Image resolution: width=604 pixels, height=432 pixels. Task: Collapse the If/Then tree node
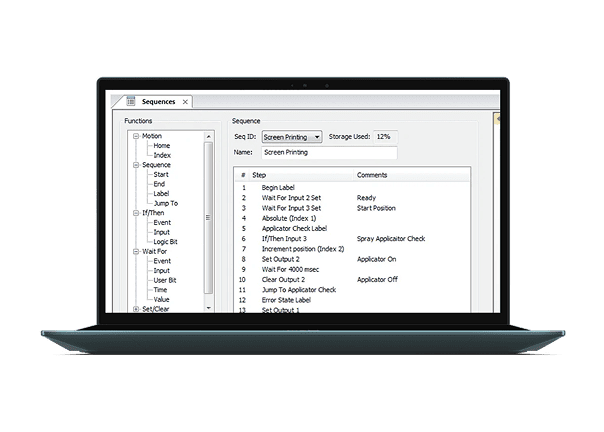[x=136, y=213]
